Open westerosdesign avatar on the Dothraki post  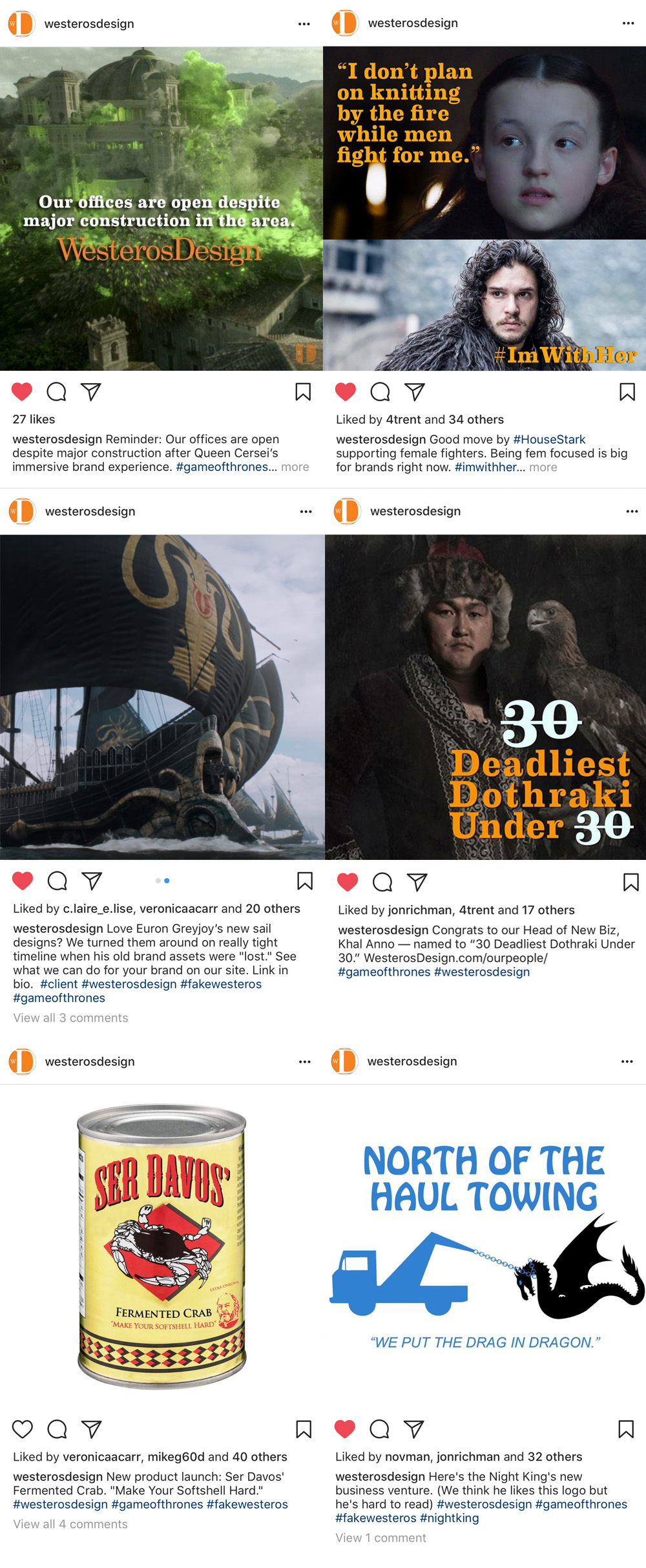[347, 511]
